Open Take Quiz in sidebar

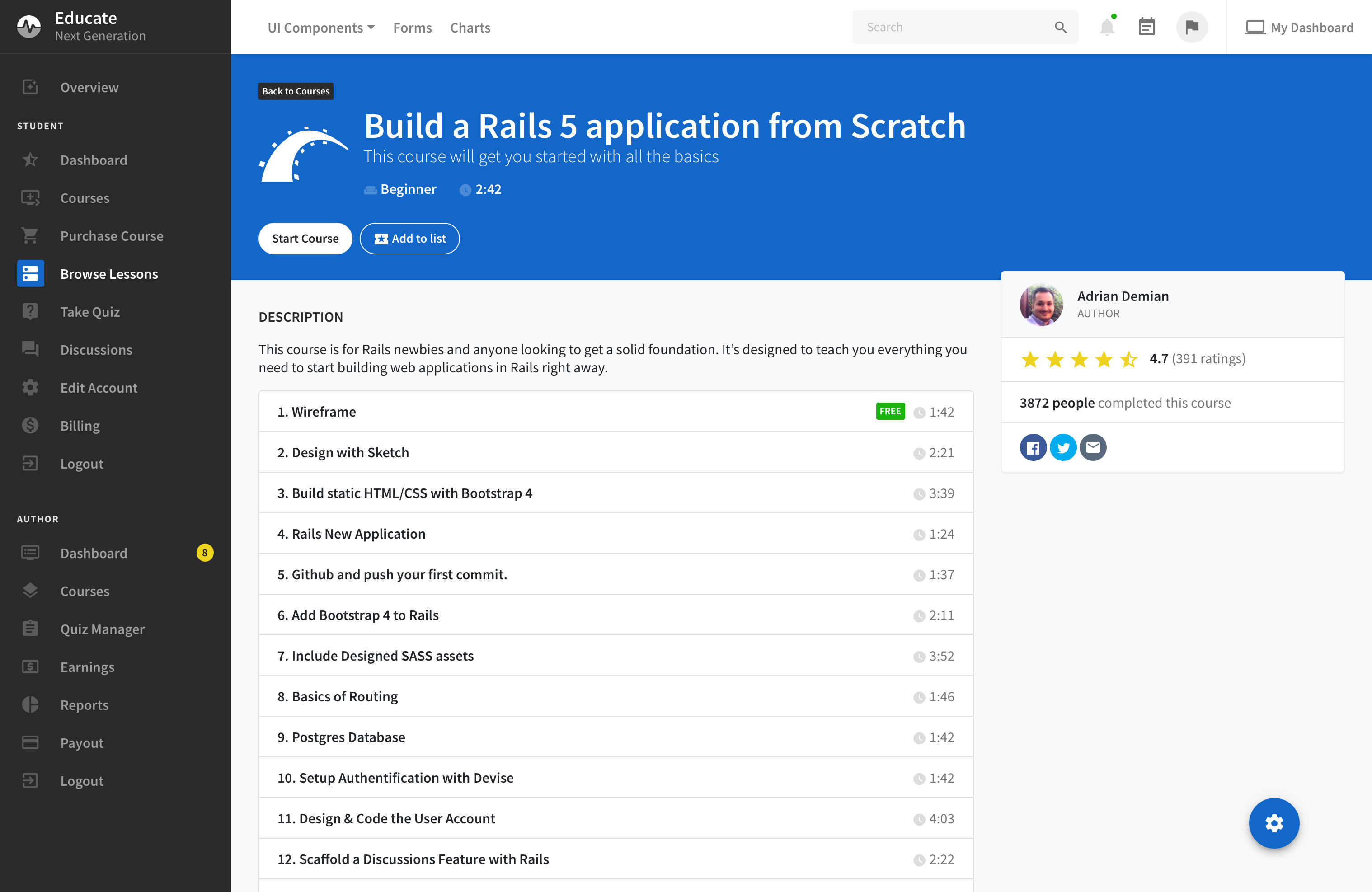tap(90, 312)
